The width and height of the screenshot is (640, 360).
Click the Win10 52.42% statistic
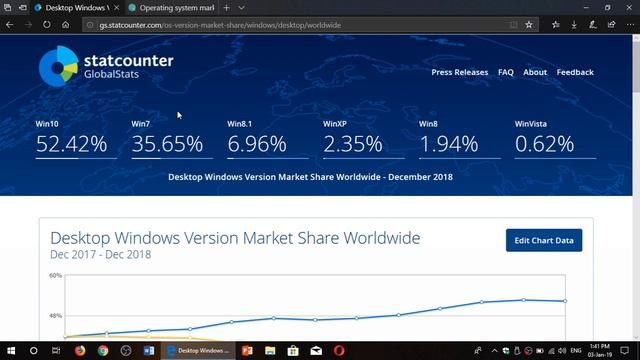[76, 139]
